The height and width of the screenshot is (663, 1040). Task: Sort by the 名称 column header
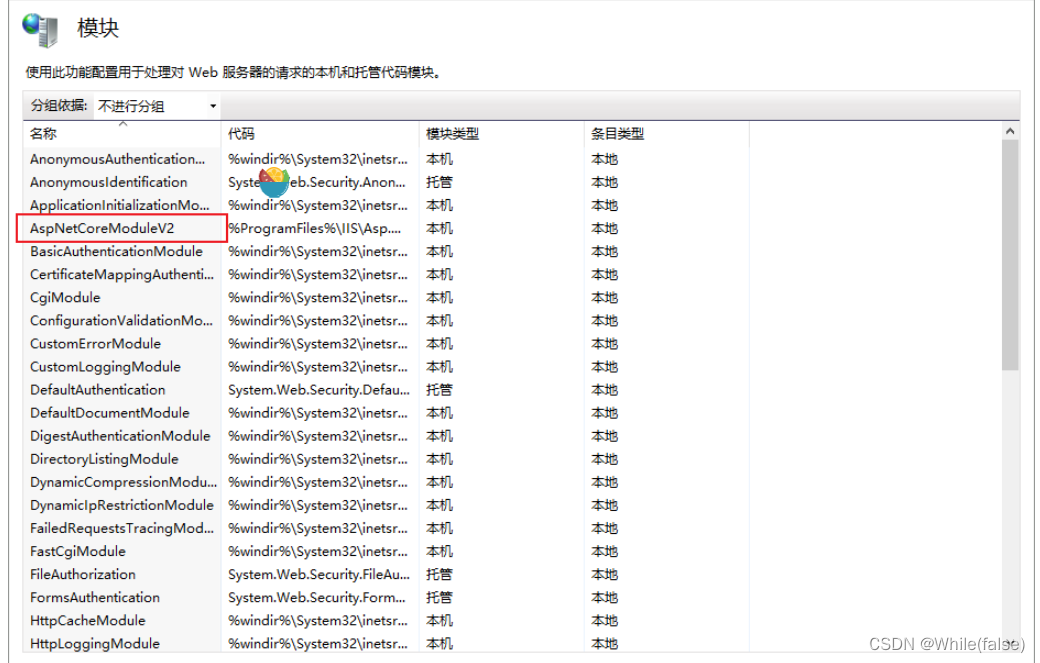pos(122,134)
